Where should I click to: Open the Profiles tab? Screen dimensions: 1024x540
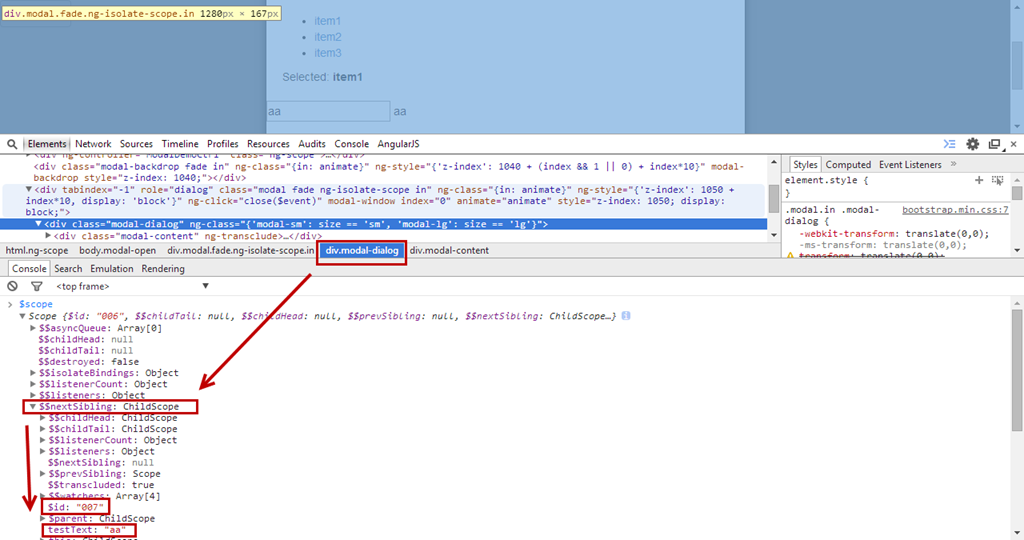coord(223,144)
